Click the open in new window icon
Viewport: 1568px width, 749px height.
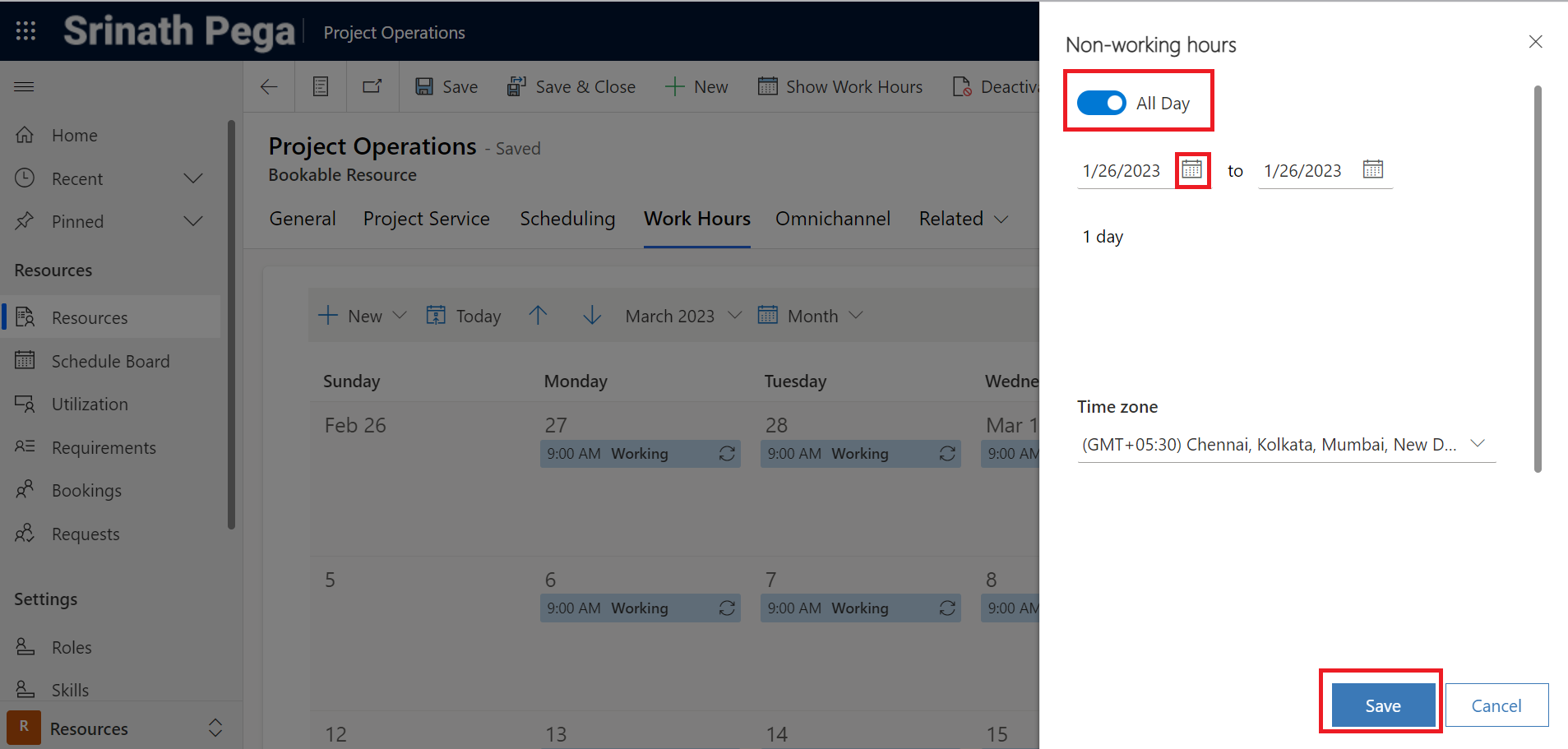coord(372,87)
